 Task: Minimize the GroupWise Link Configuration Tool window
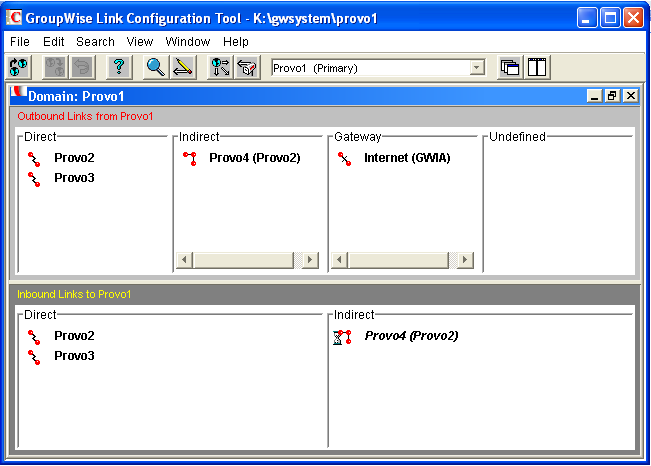[587, 18]
